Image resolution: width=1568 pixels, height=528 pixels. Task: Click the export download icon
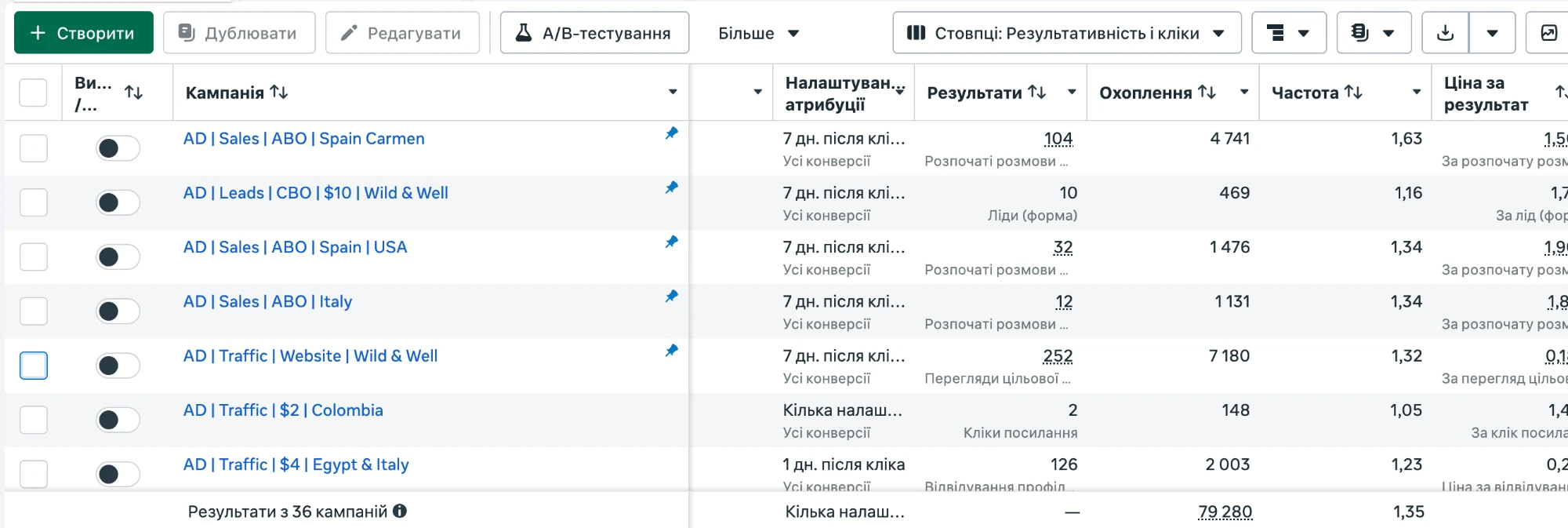pos(1445,33)
